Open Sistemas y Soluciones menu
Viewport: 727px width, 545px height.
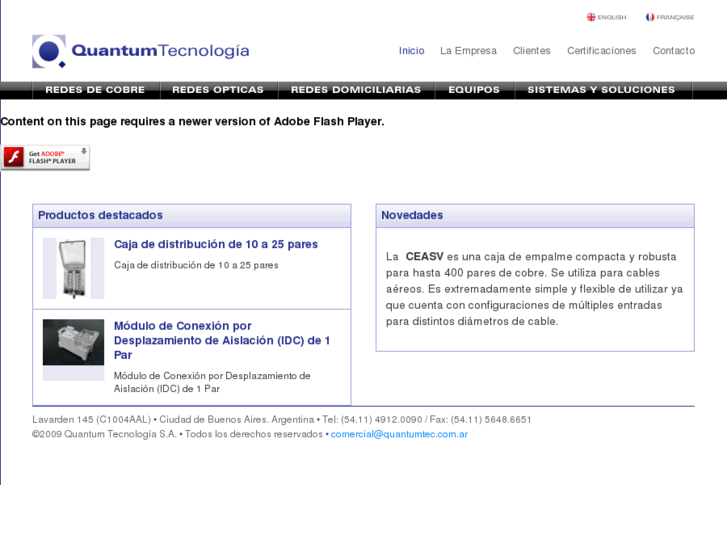click(601, 90)
